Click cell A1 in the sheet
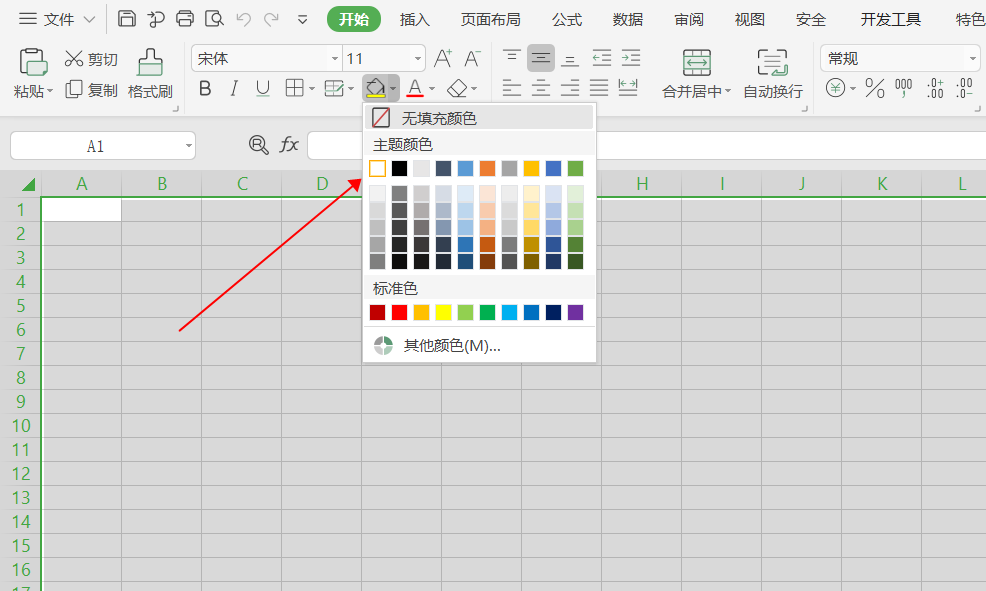986x591 pixels. click(x=82, y=210)
